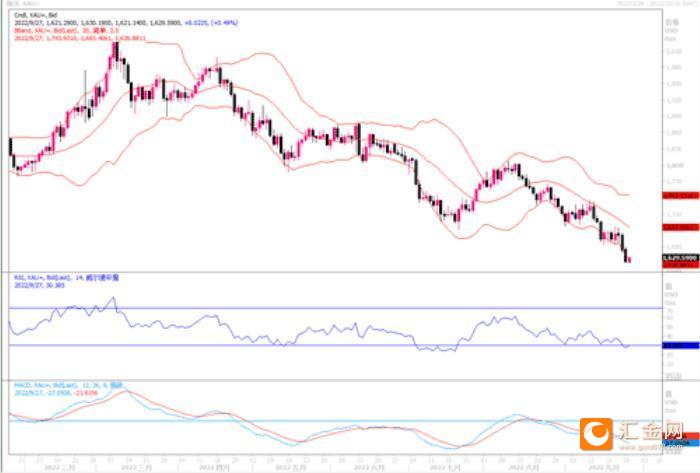Viewport: 700px width, 473px height.
Task: Click the 2022 二月 label on the time axis
Action: [59, 468]
